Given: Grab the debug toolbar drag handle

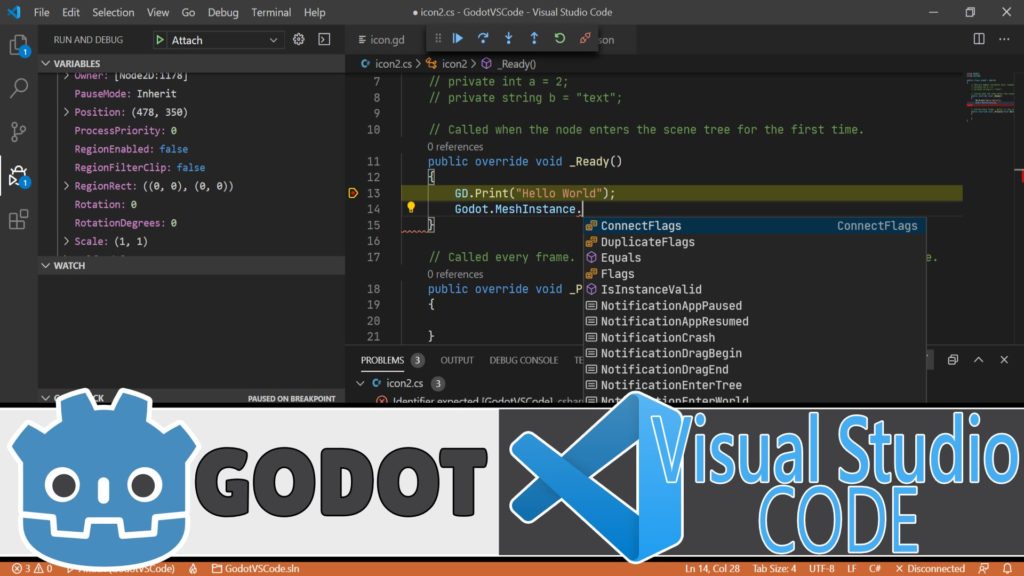Looking at the screenshot, I should [438, 39].
